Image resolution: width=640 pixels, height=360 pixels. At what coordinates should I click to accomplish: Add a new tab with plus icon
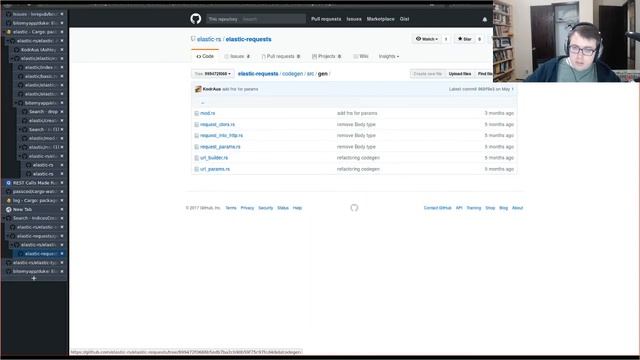(34, 278)
